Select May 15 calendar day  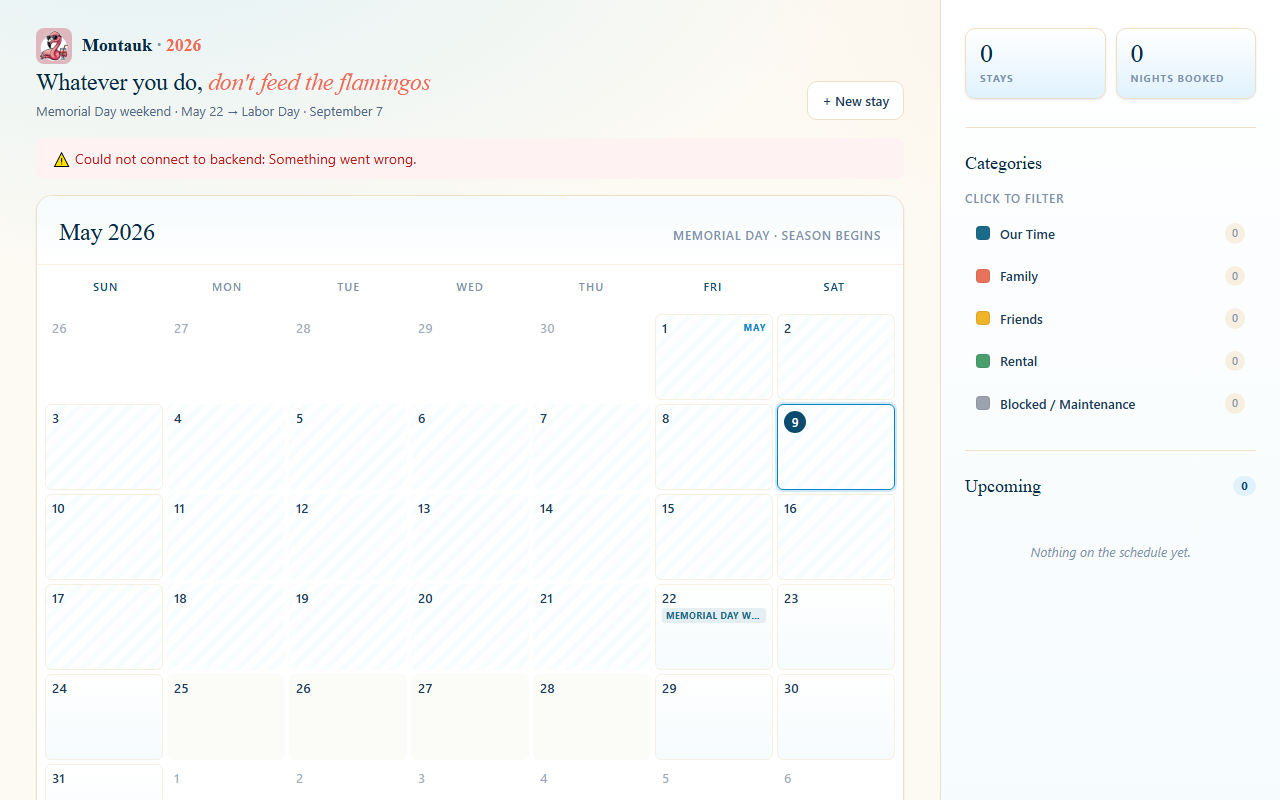[x=714, y=537]
